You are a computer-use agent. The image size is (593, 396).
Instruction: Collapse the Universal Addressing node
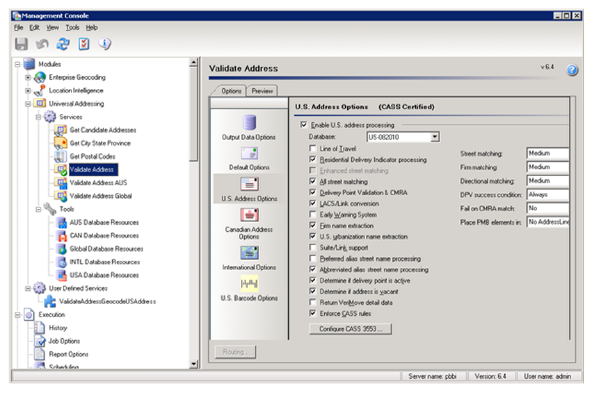(x=28, y=104)
